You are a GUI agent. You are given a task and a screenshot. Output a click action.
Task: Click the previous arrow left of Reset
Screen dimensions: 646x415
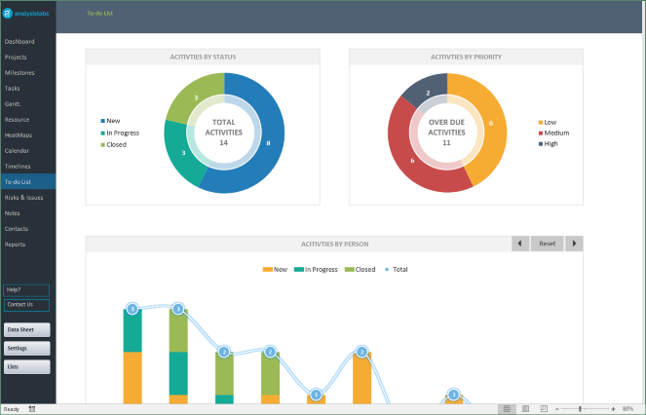520,244
